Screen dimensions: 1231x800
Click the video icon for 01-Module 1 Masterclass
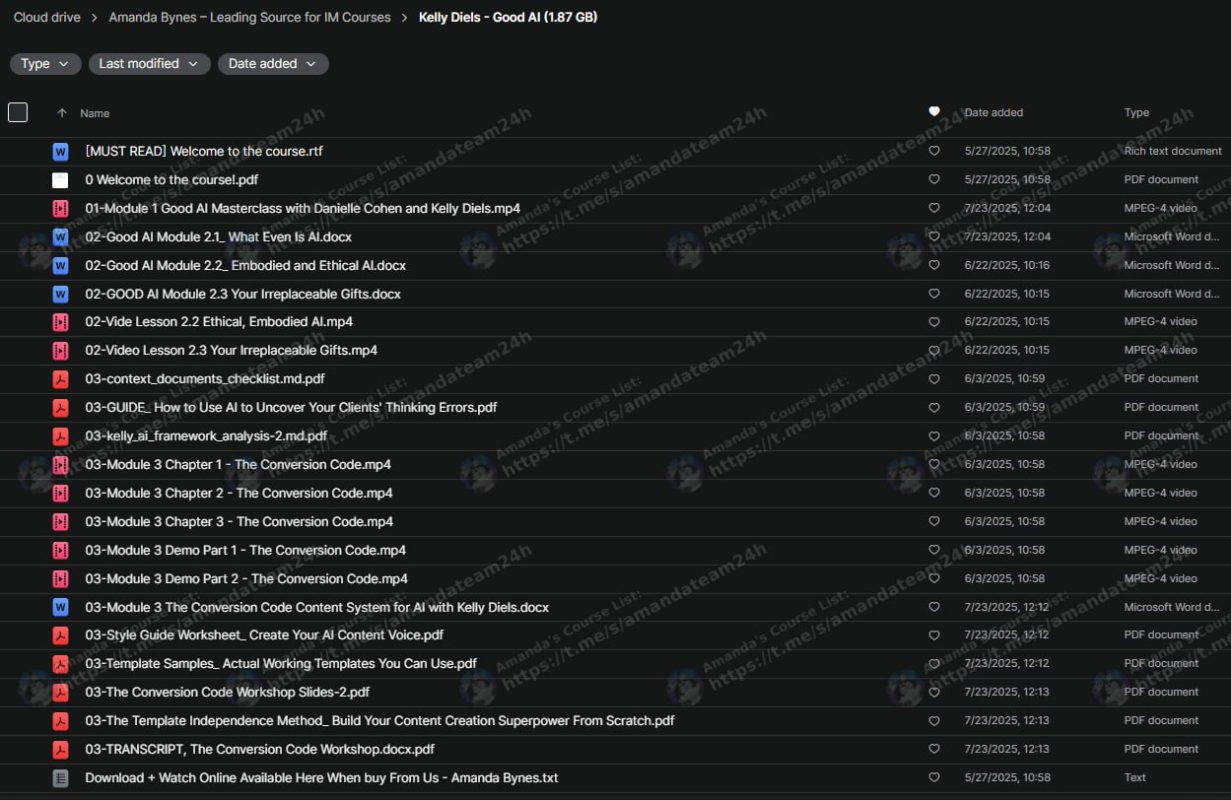tap(60, 209)
